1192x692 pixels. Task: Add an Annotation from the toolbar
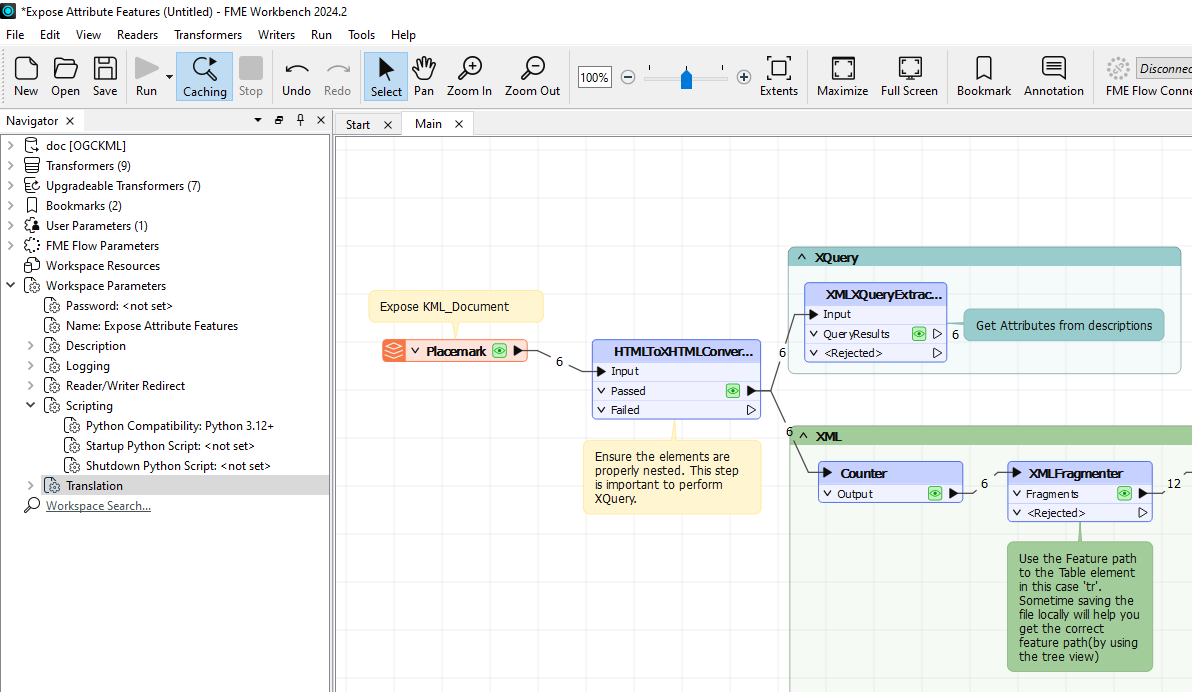[1054, 76]
